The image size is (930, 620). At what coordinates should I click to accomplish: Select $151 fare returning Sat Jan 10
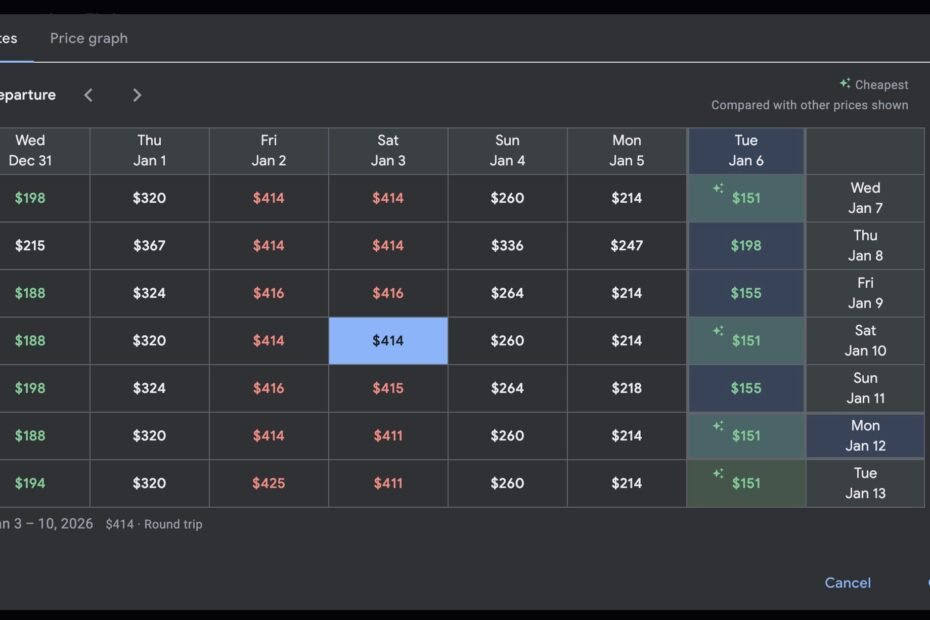click(746, 341)
